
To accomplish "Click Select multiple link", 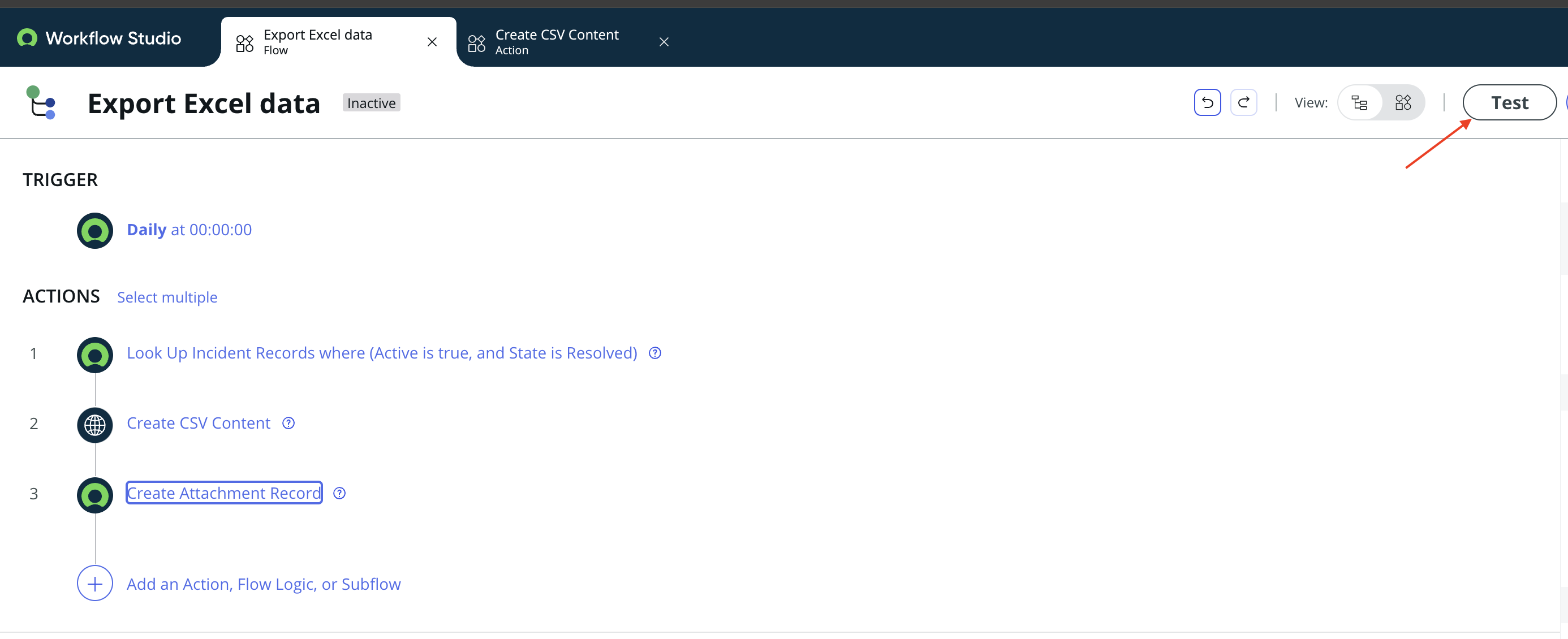I will click(167, 297).
